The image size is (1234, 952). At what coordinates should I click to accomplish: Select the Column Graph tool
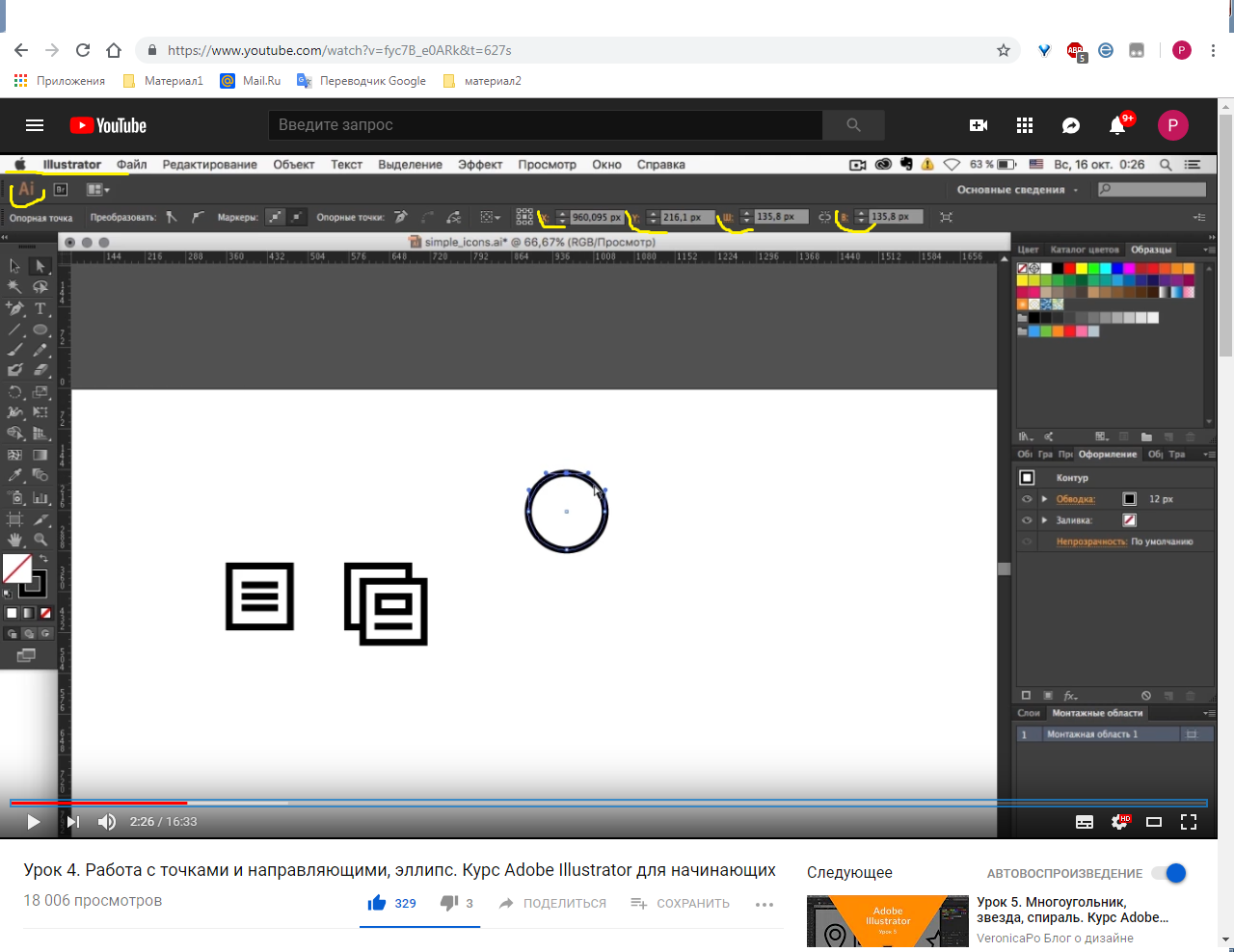click(x=40, y=498)
